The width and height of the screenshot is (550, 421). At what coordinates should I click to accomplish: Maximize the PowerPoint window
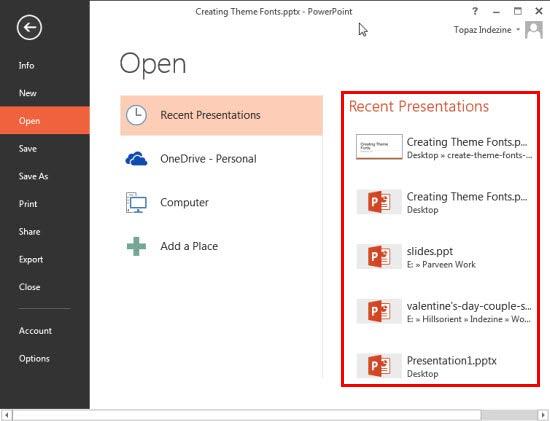pos(517,11)
